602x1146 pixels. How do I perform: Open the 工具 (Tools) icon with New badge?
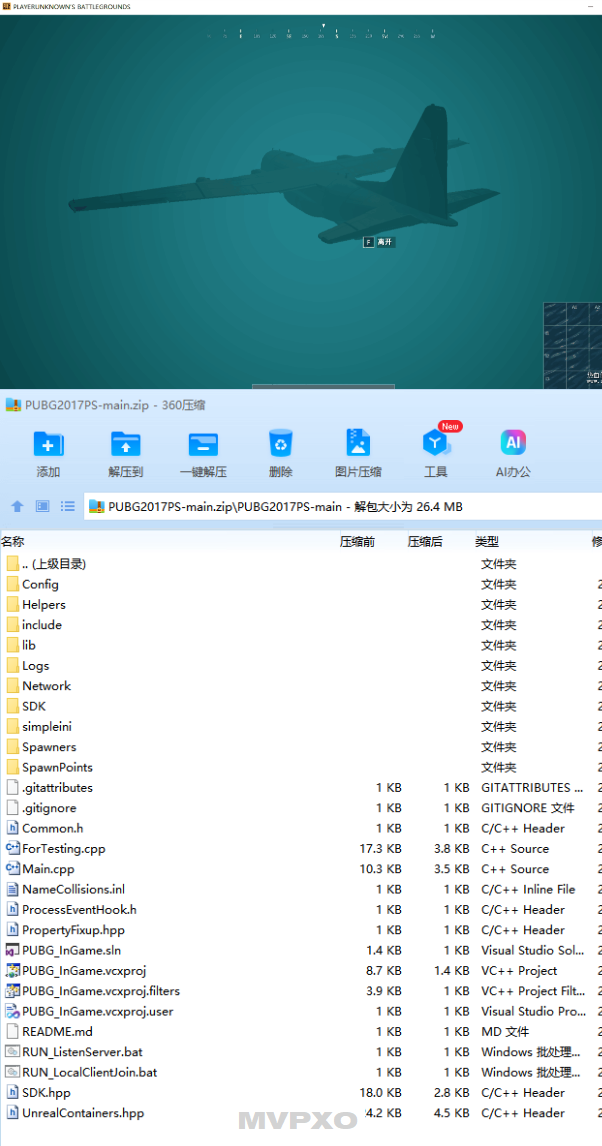point(435,443)
